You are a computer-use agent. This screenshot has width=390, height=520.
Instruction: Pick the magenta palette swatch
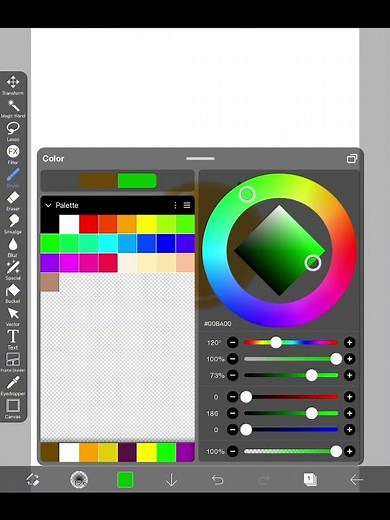(69, 263)
